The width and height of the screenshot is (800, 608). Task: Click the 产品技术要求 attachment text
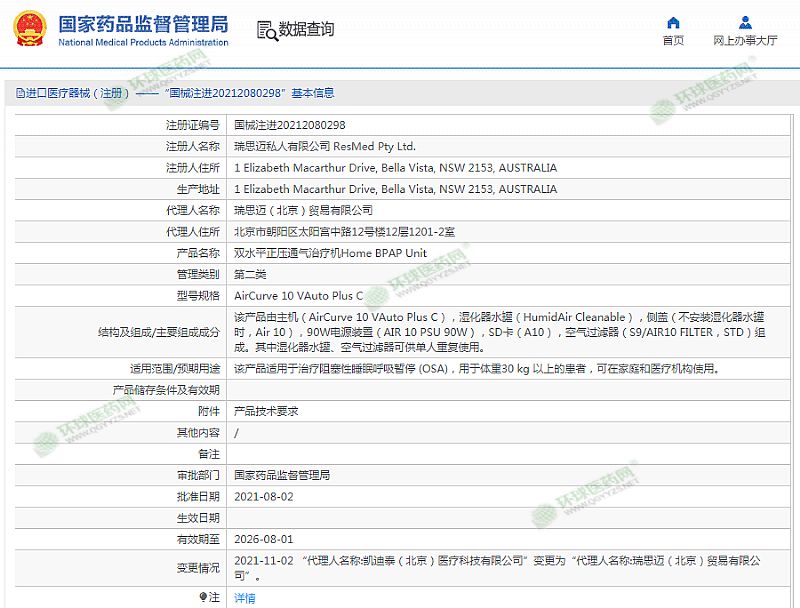point(266,411)
